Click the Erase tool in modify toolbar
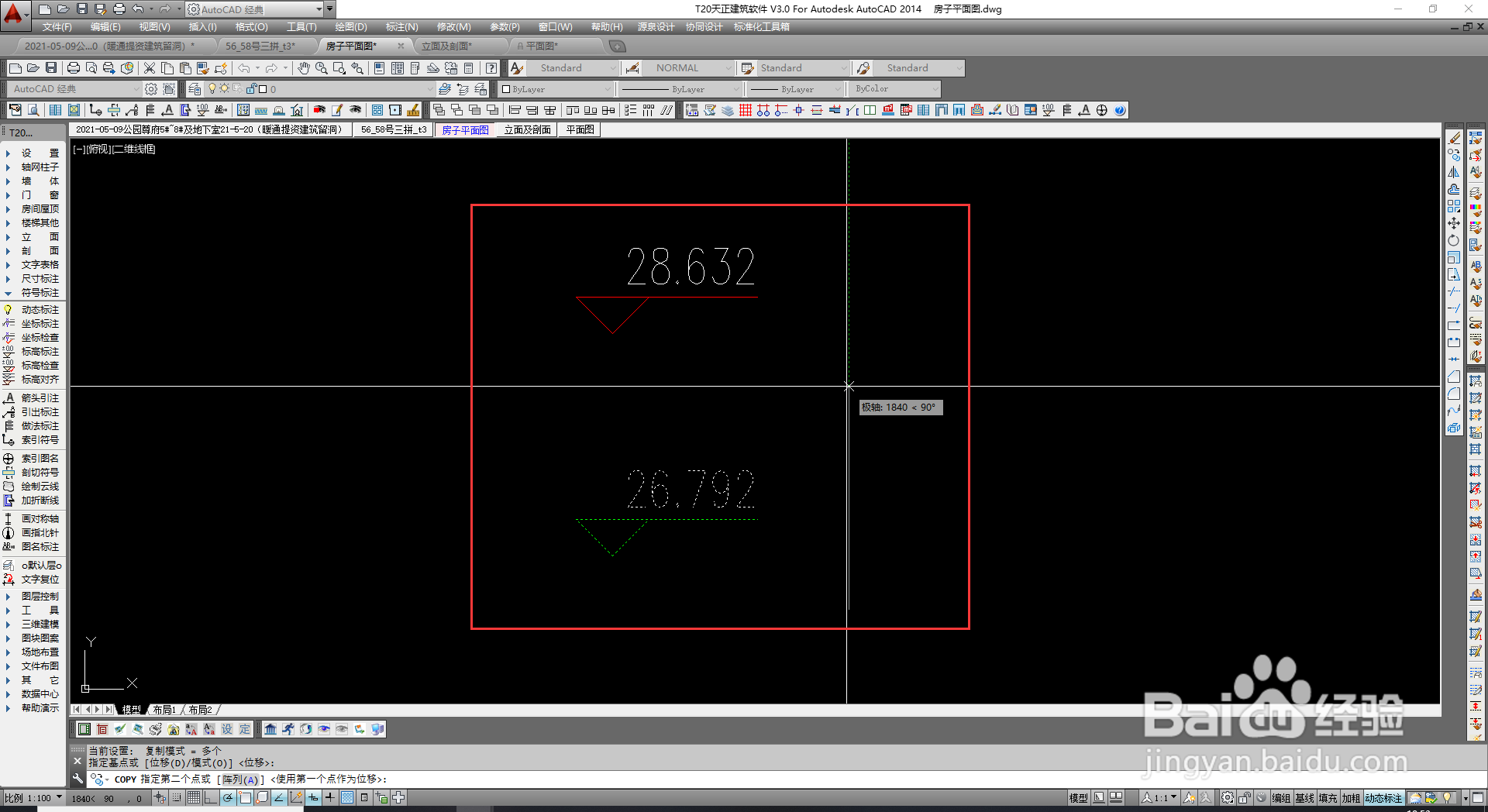Viewport: 1488px width, 812px height. point(1454,138)
